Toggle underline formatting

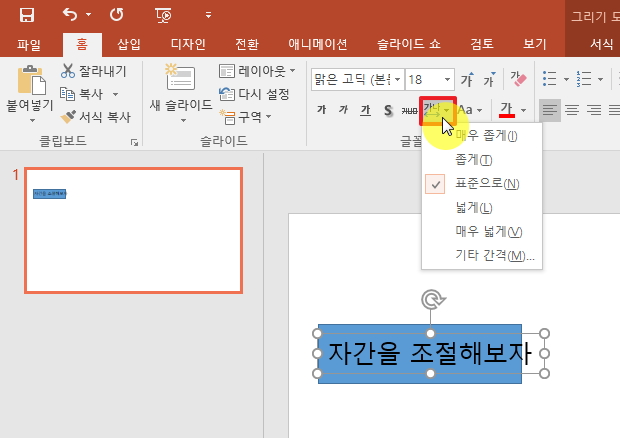[x=365, y=110]
